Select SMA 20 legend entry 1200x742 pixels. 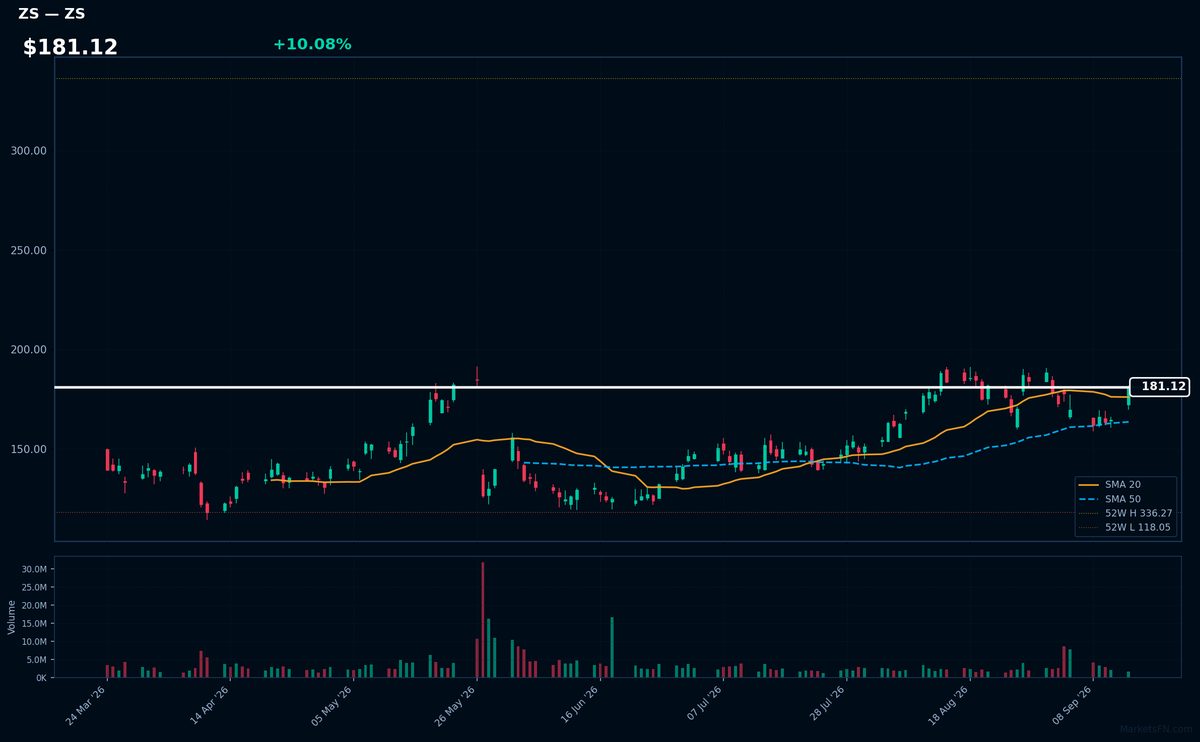1123,484
